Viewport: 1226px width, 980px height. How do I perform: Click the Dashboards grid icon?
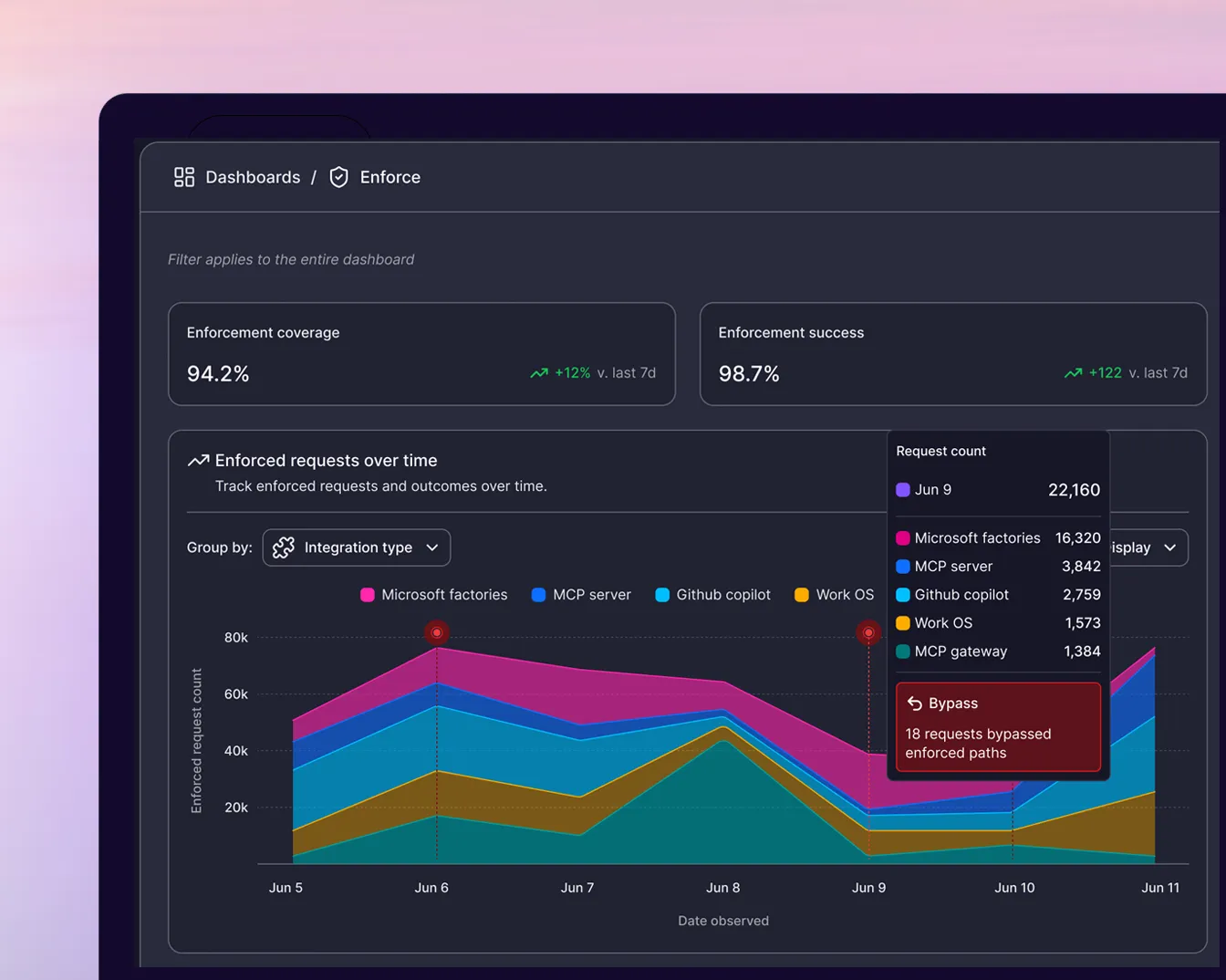(184, 177)
